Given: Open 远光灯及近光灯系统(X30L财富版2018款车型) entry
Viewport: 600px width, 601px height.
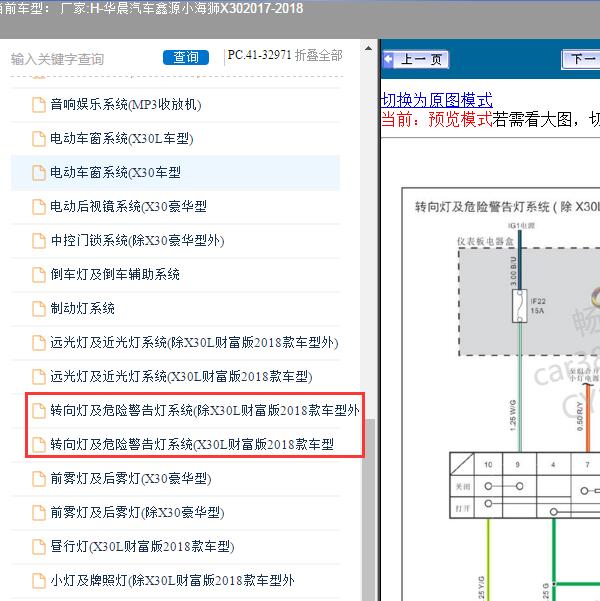Looking at the screenshot, I should 181,377.
